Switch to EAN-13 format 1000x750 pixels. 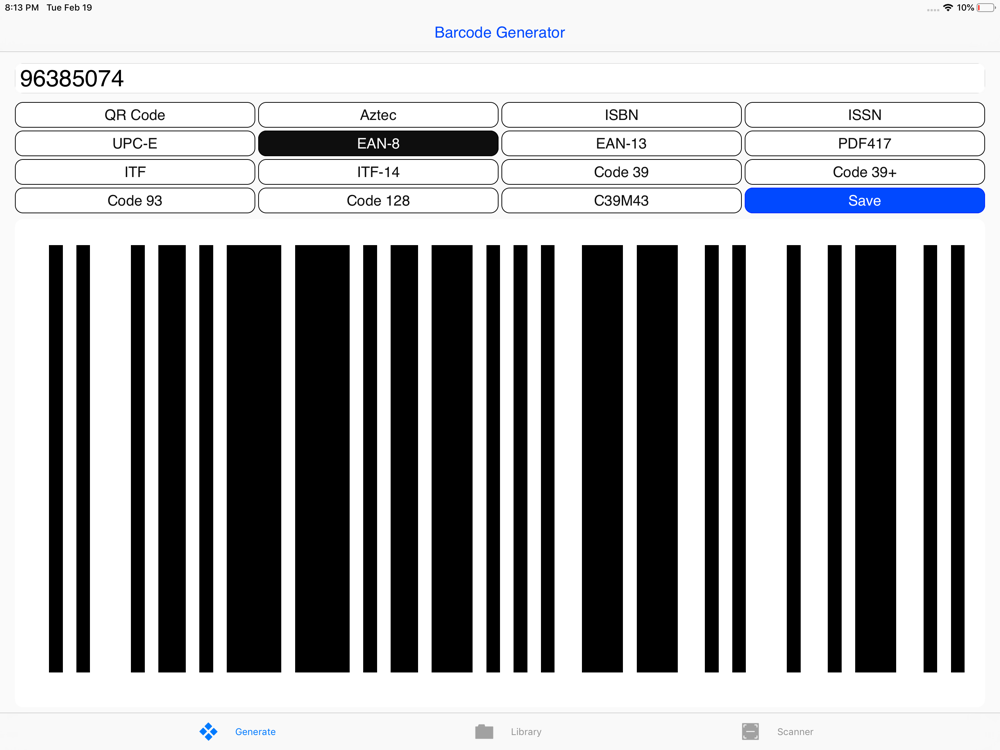[x=621, y=143]
